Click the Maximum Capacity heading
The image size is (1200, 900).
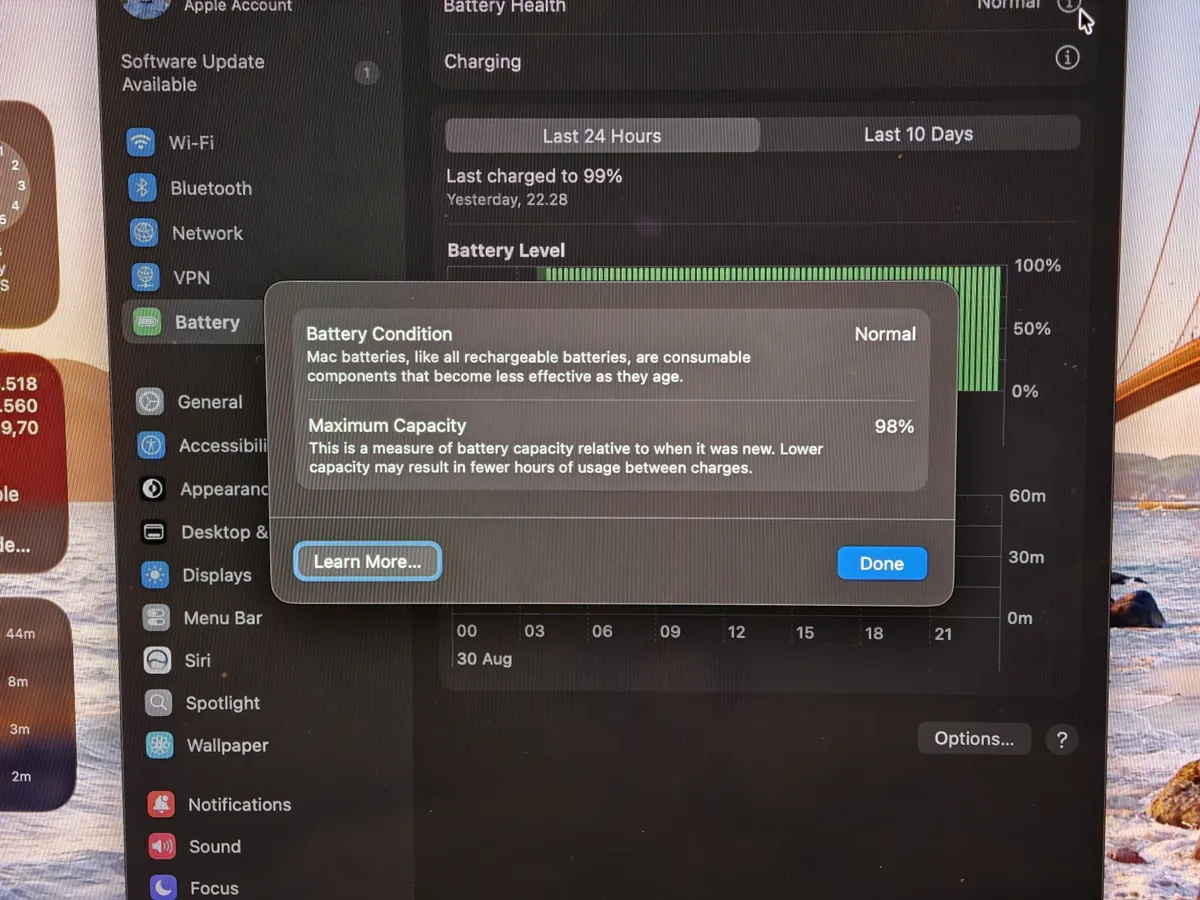click(x=387, y=426)
